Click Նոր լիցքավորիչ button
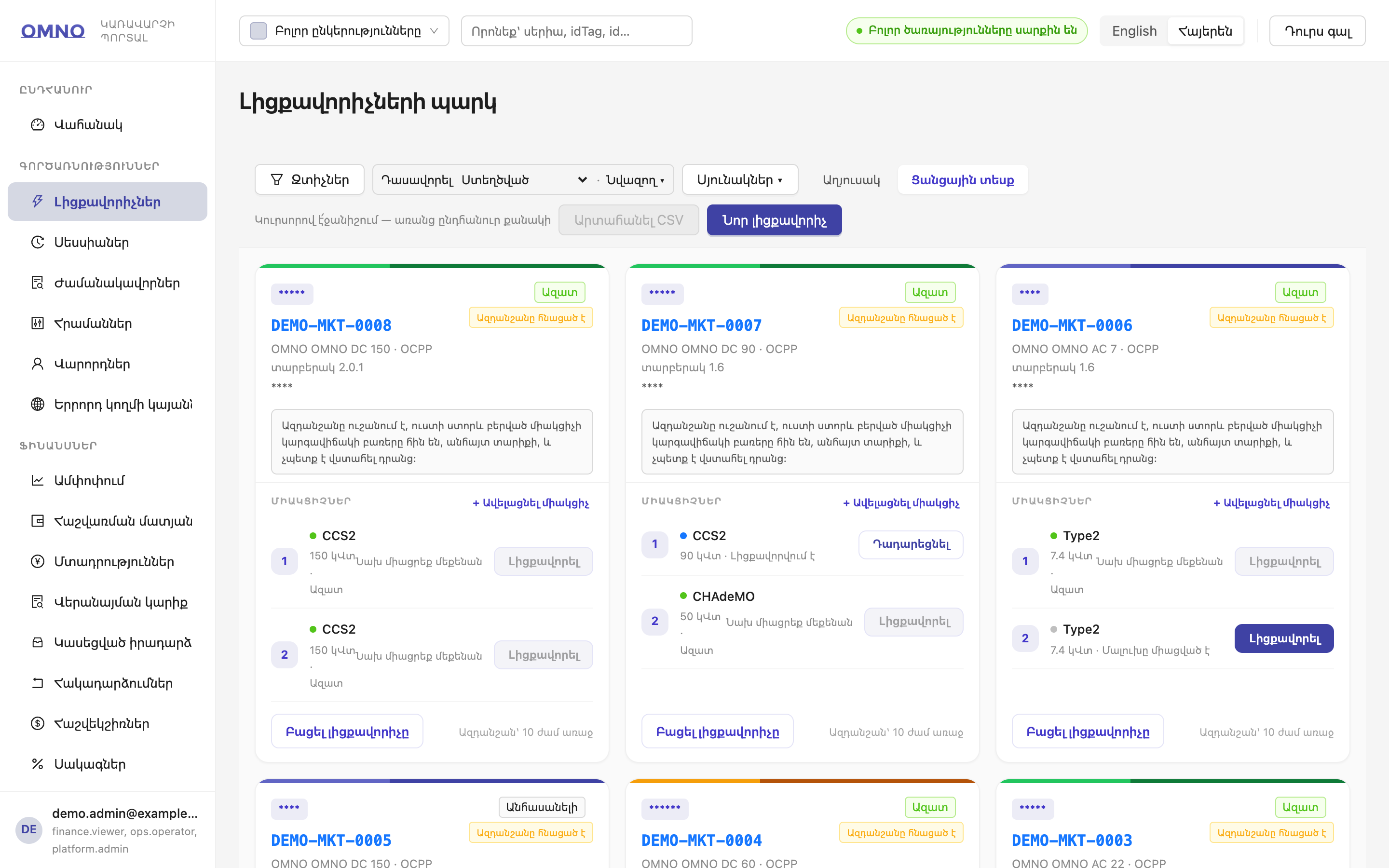The width and height of the screenshot is (1389, 868). tap(774, 220)
